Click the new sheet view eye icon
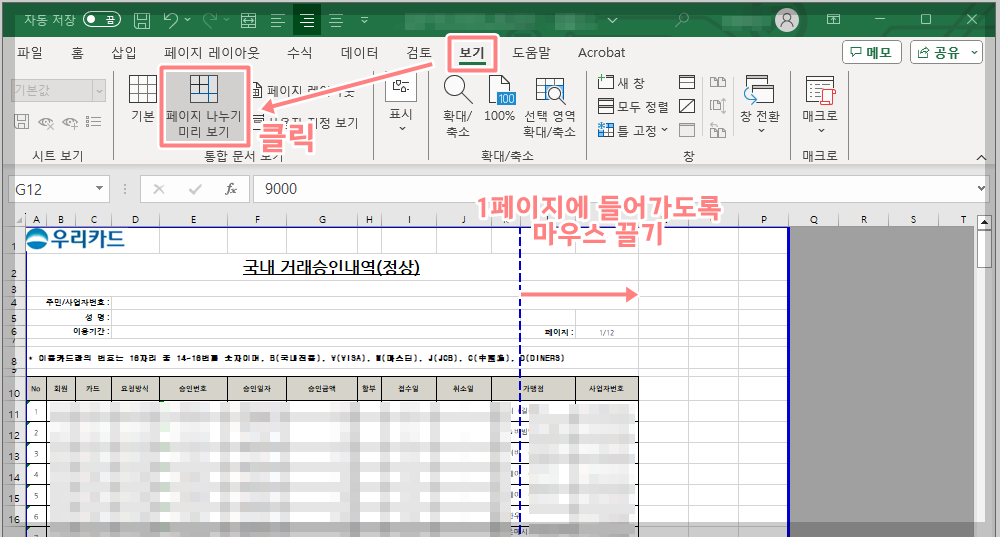This screenshot has height=537, width=1000. (70, 122)
